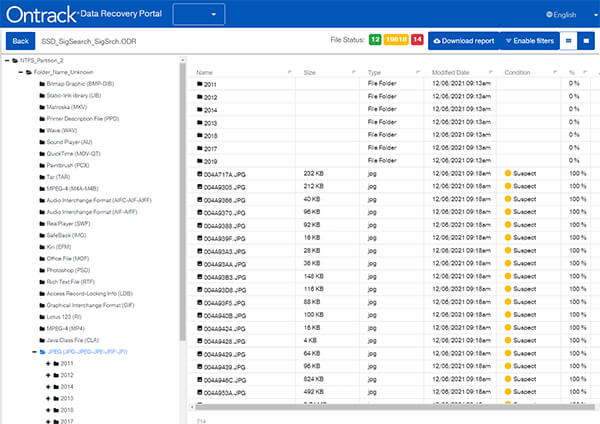Image resolution: width=600 pixels, height=424 pixels.
Task: Click the MPEG-4 (MP4) folder icon
Action: pyautogui.click(x=42, y=328)
